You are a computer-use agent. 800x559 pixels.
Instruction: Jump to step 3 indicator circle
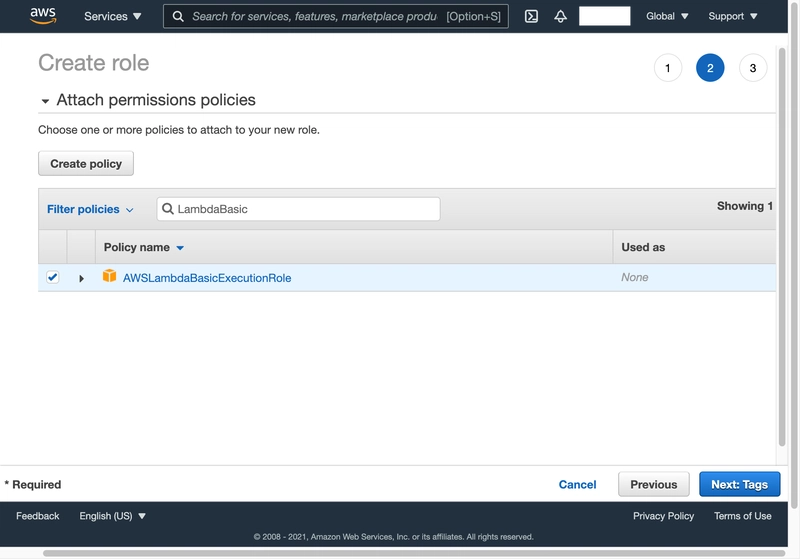[x=753, y=68]
